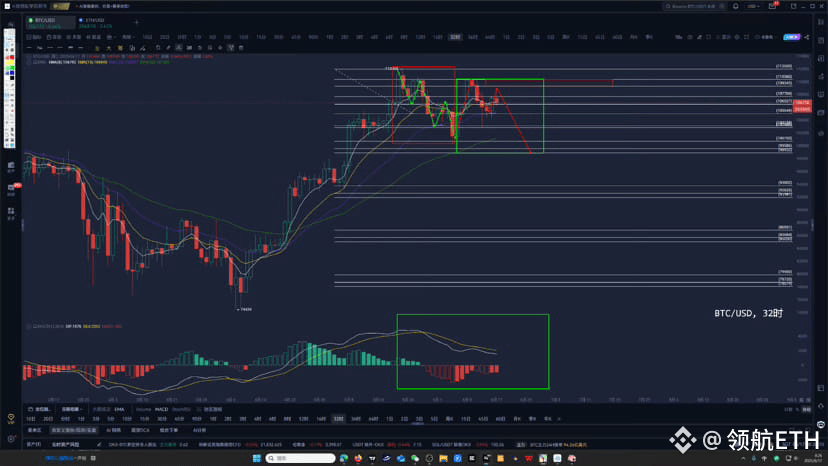Open the VIP icon in the left sidebar
Image resolution: width=828 pixels, height=466 pixels.
(11, 418)
